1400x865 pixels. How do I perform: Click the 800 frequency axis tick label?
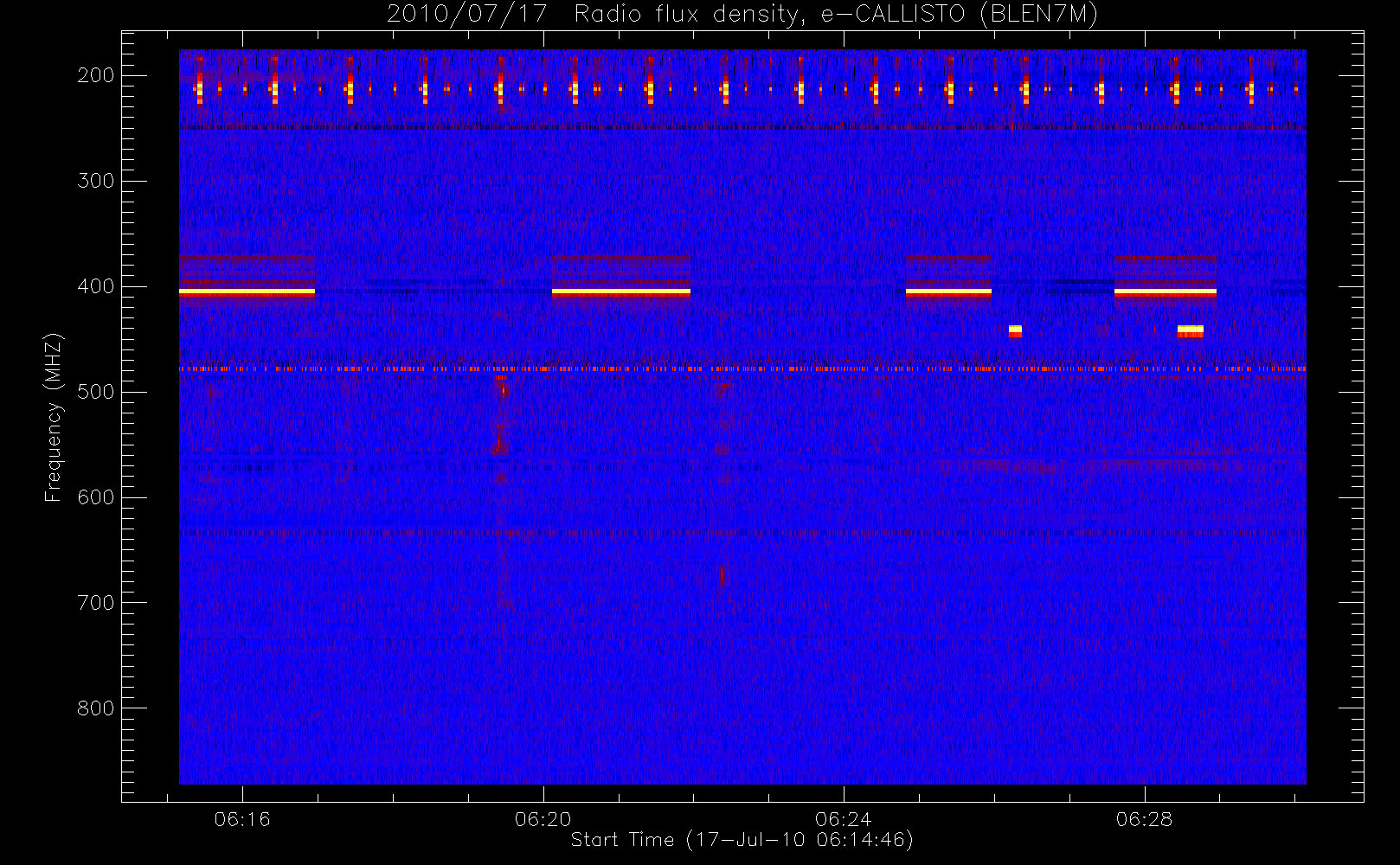(x=96, y=708)
